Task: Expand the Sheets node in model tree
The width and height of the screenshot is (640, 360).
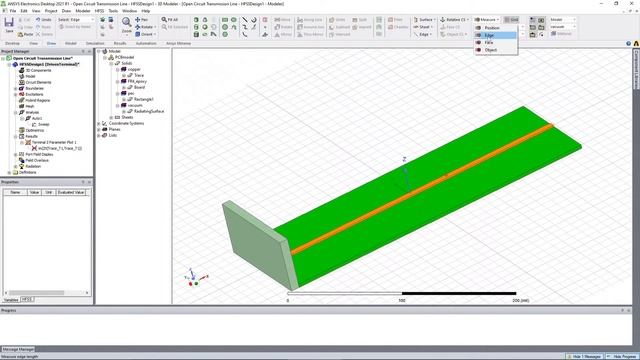Action: (111, 118)
